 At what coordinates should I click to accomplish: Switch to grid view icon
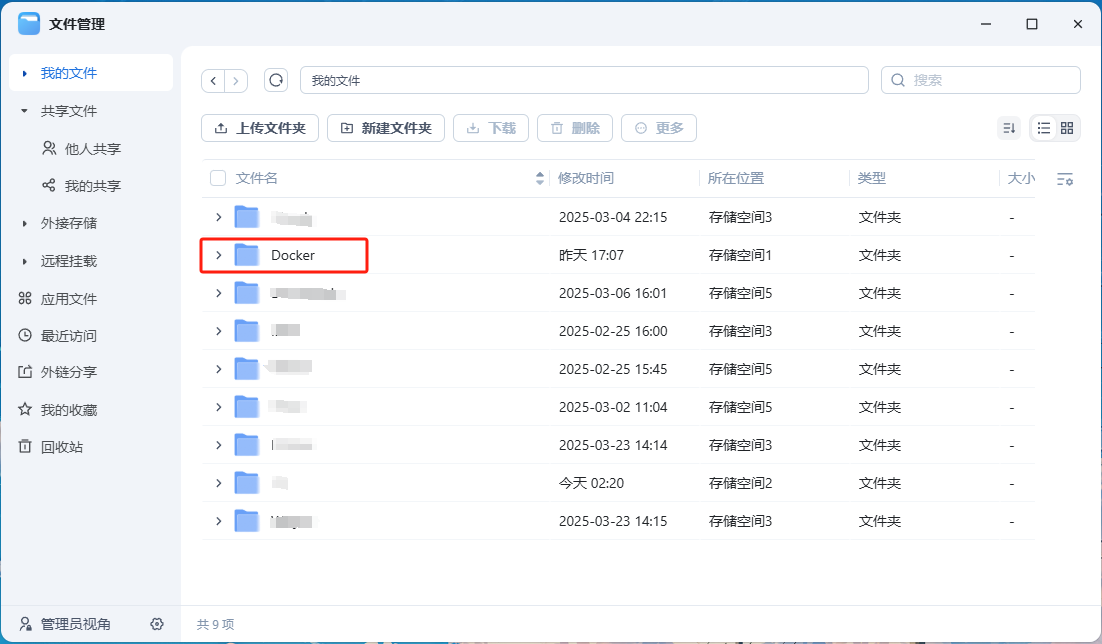click(x=1067, y=128)
